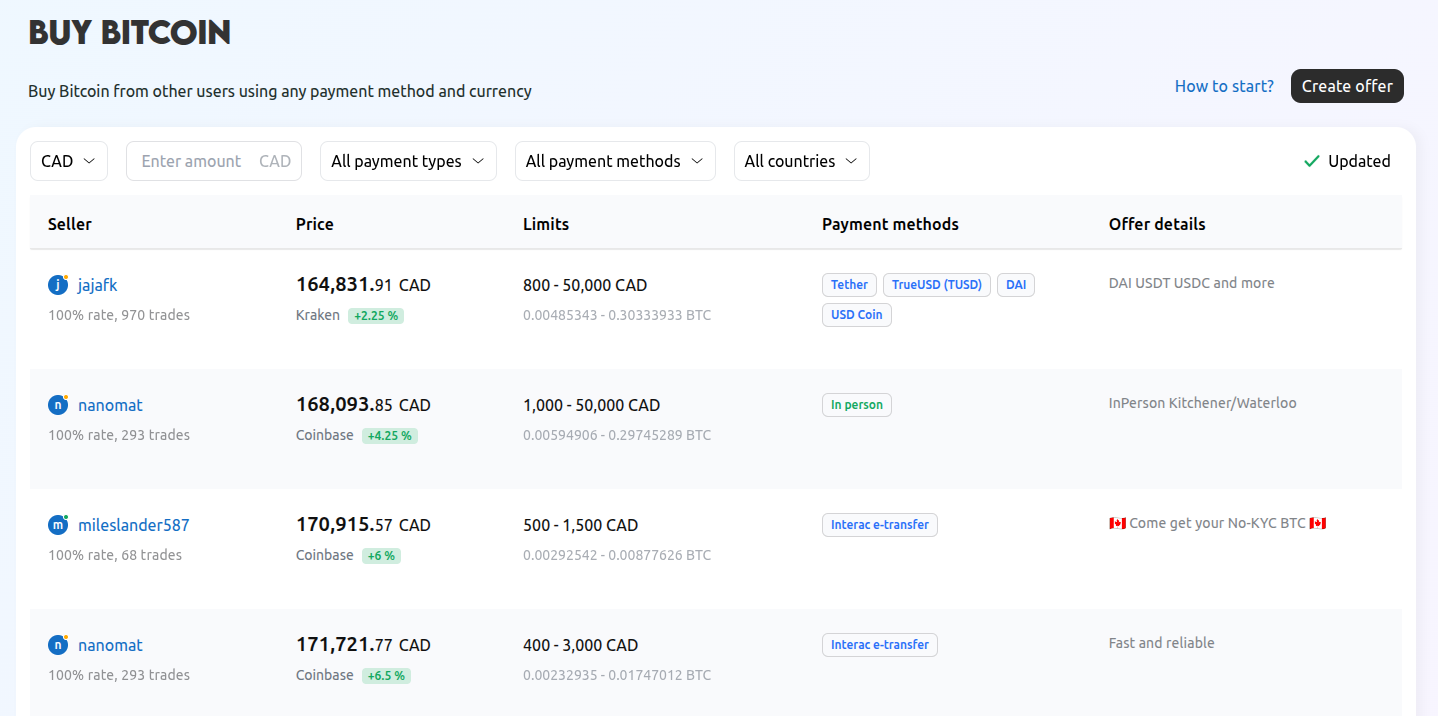Click the nanomat seller avatar icon
Viewport: 1438px width, 716px height.
pos(57,404)
